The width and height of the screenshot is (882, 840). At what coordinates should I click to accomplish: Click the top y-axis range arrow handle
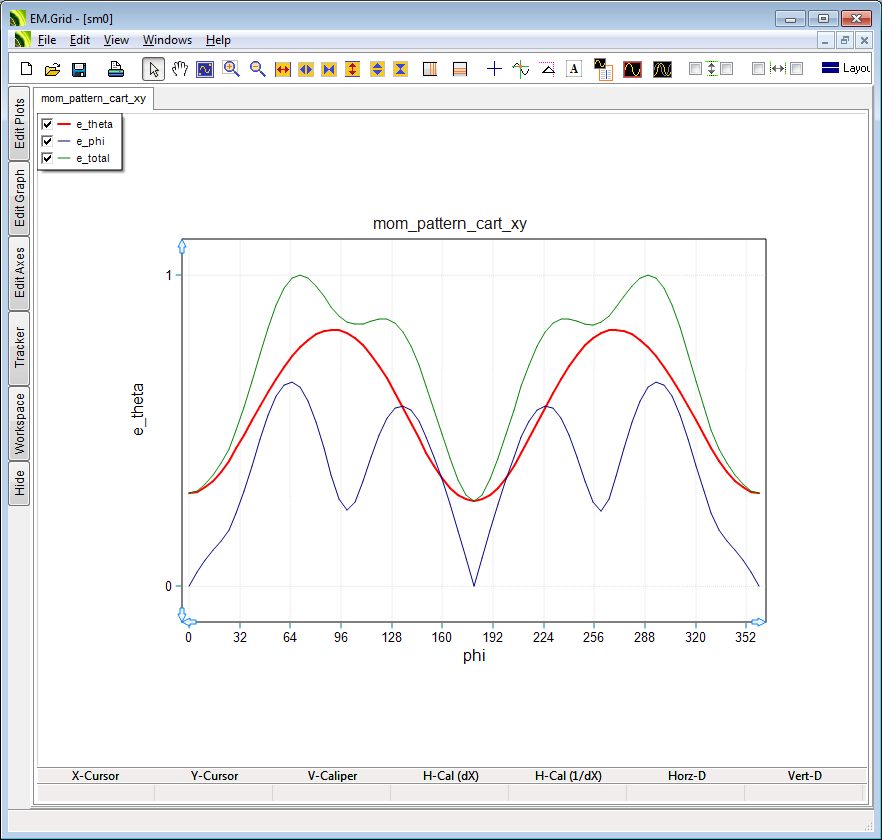181,245
